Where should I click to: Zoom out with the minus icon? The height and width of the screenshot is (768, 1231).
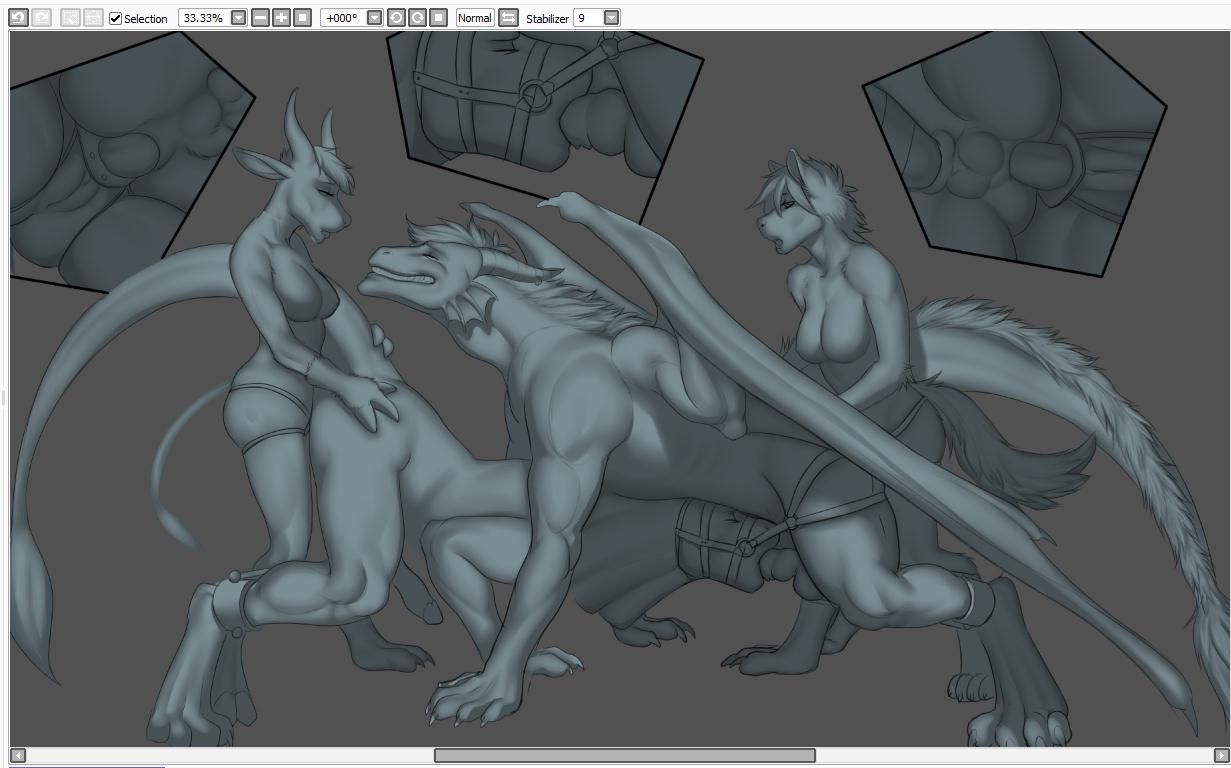pyautogui.click(x=260, y=18)
